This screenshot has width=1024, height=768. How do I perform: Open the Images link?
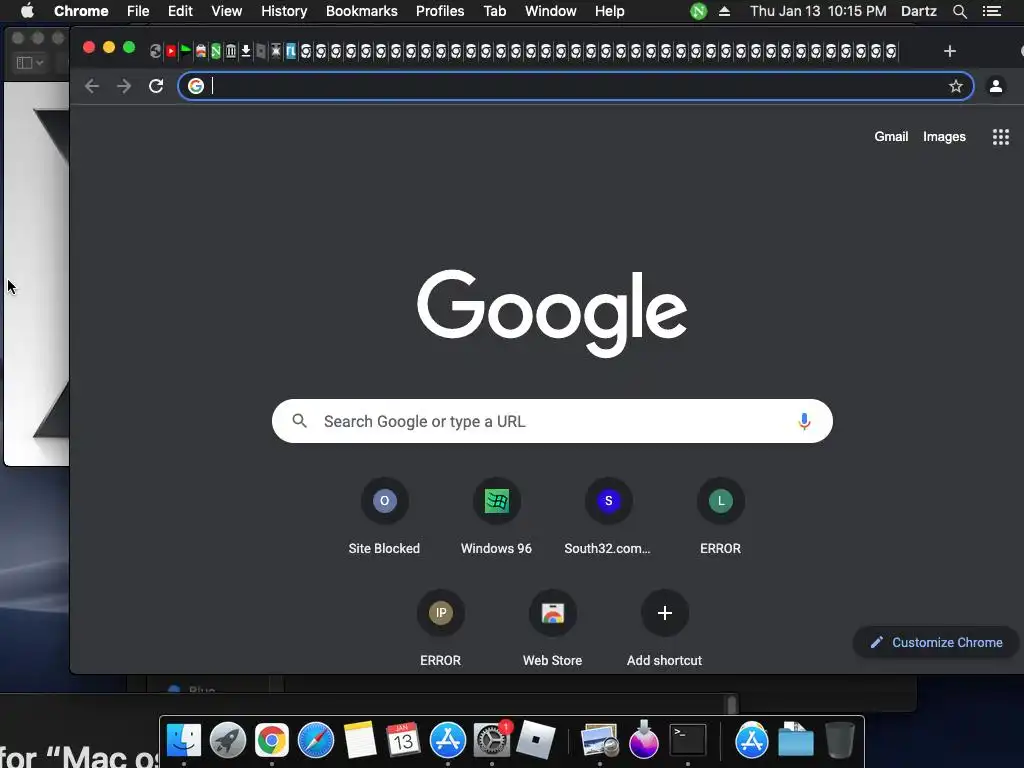(944, 136)
